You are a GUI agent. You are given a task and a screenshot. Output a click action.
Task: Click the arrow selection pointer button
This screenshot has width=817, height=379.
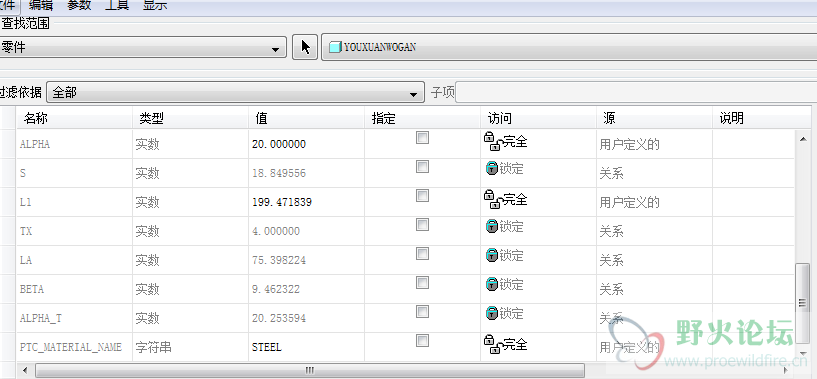(305, 47)
